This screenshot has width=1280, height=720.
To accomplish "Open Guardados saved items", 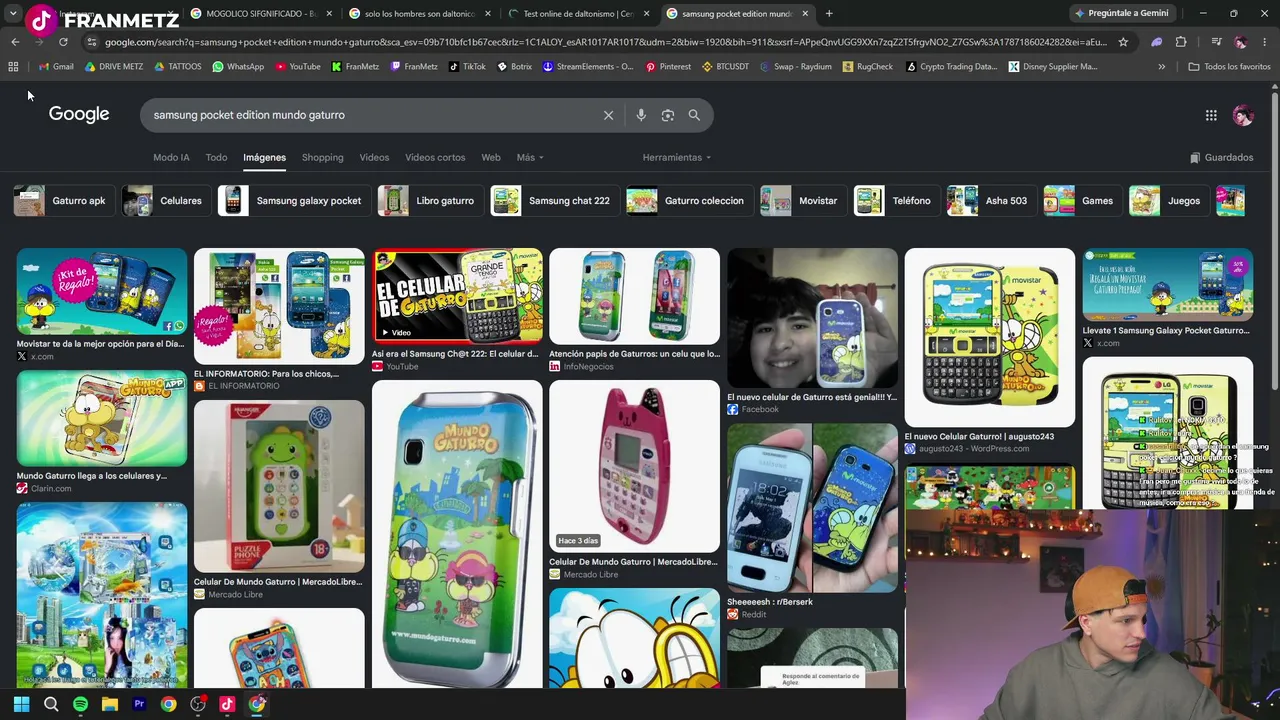I will [1221, 157].
